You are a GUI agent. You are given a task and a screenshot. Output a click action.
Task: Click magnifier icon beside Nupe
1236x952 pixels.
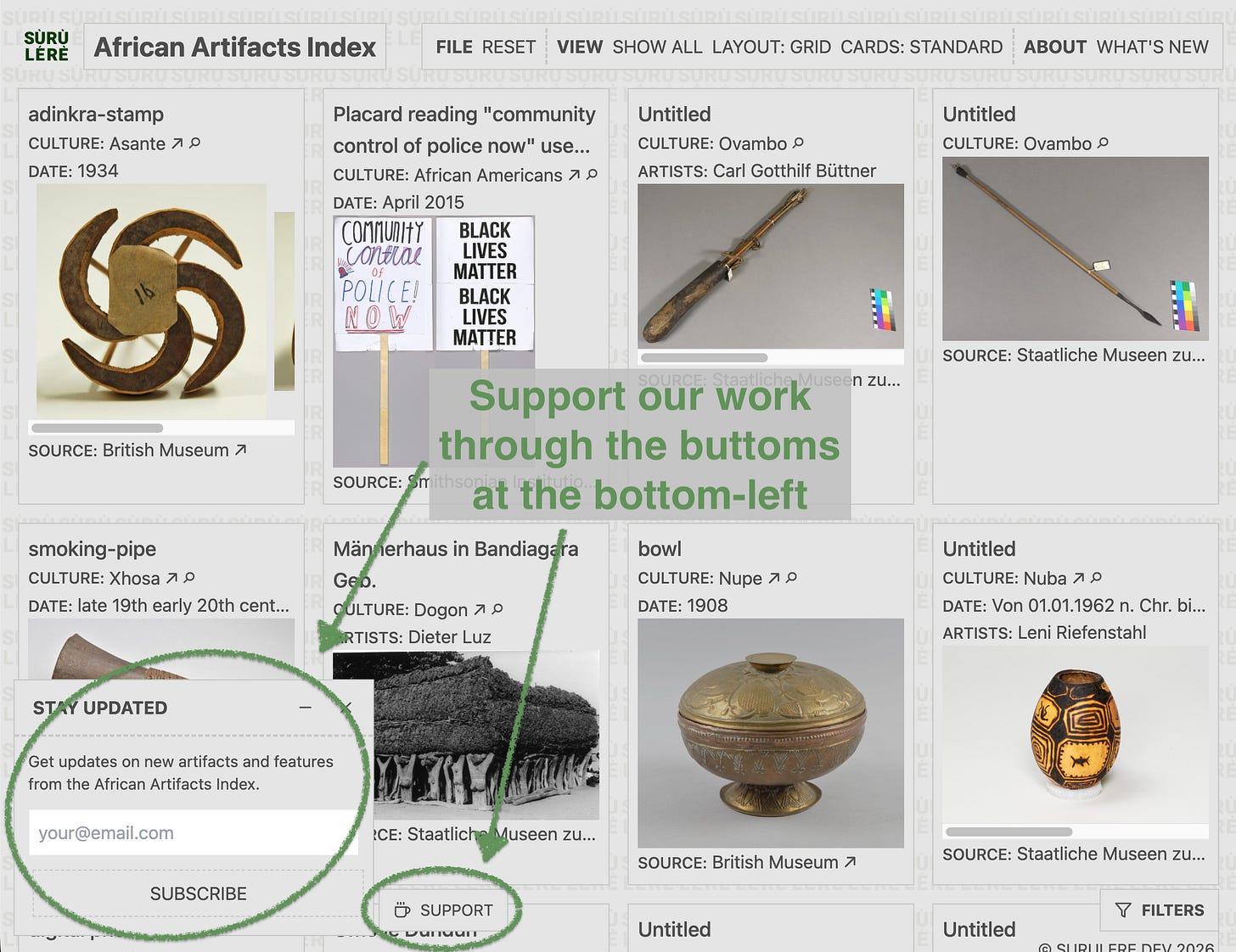[x=792, y=578]
